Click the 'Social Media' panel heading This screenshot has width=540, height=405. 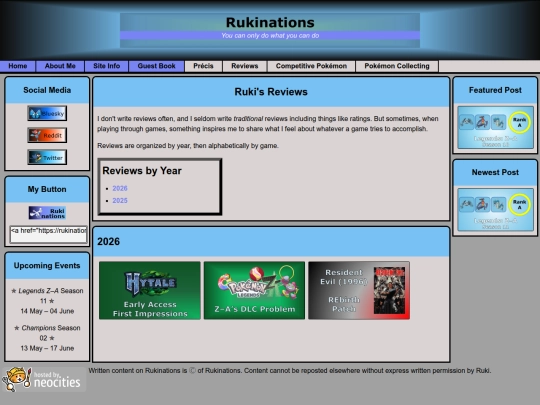47,90
